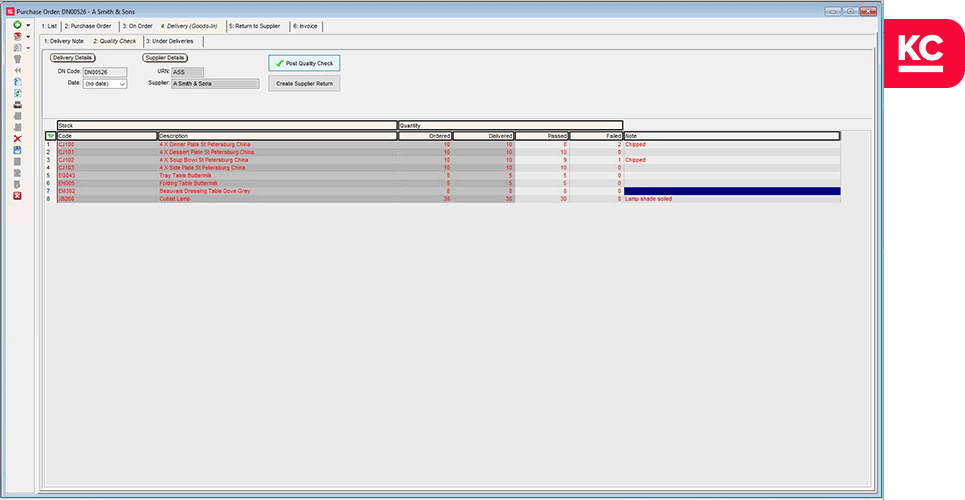Click the Stock group header
Image resolution: width=965 pixels, height=500 pixels.
click(x=227, y=126)
